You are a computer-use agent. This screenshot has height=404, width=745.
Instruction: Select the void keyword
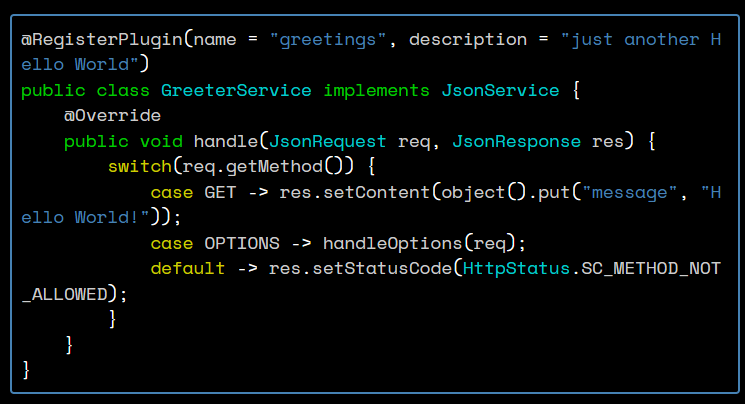pos(161,142)
